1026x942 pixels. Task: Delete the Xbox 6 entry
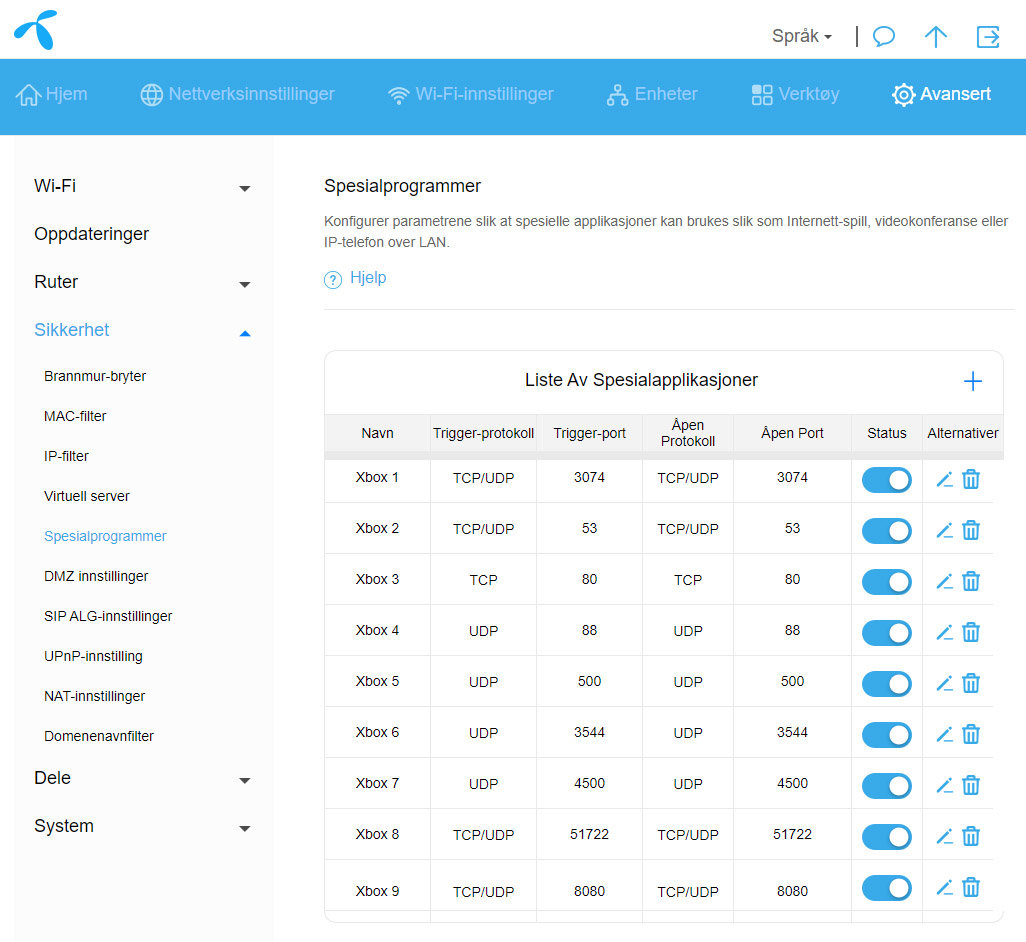pos(971,735)
